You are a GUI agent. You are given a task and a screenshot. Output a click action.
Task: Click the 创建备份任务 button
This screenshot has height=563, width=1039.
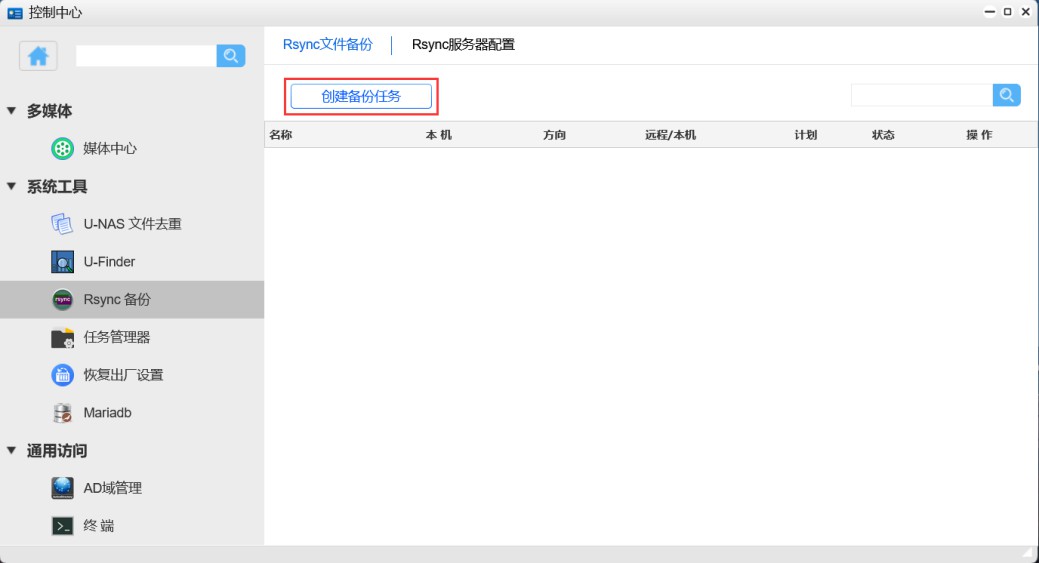coord(361,96)
